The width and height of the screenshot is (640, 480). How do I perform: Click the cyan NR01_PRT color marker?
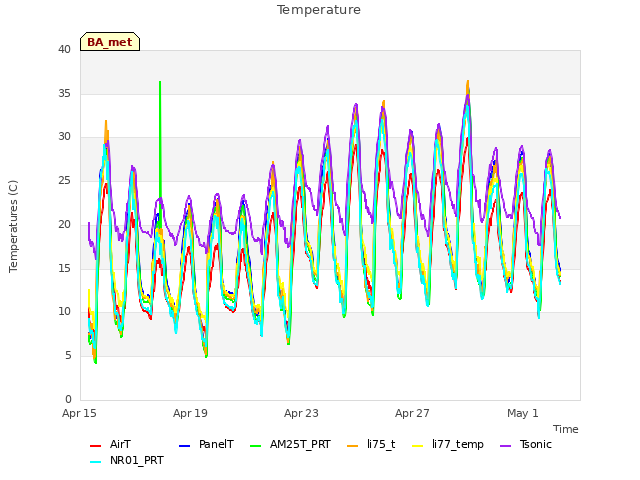click(x=95, y=462)
